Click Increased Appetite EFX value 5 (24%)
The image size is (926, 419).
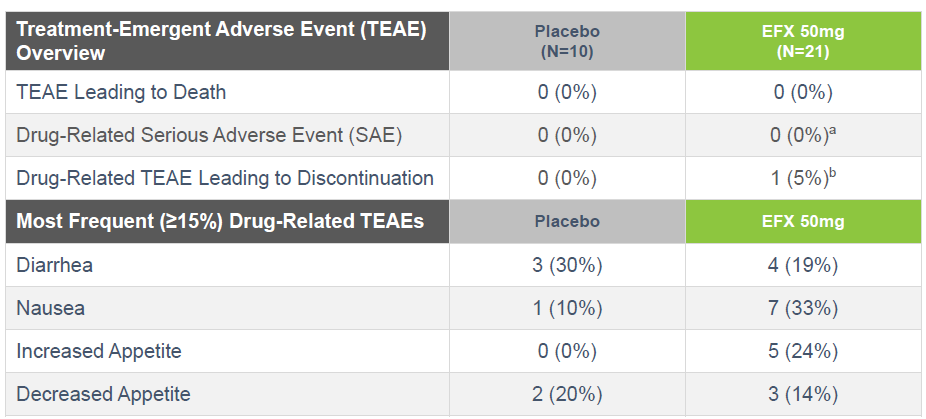803,351
